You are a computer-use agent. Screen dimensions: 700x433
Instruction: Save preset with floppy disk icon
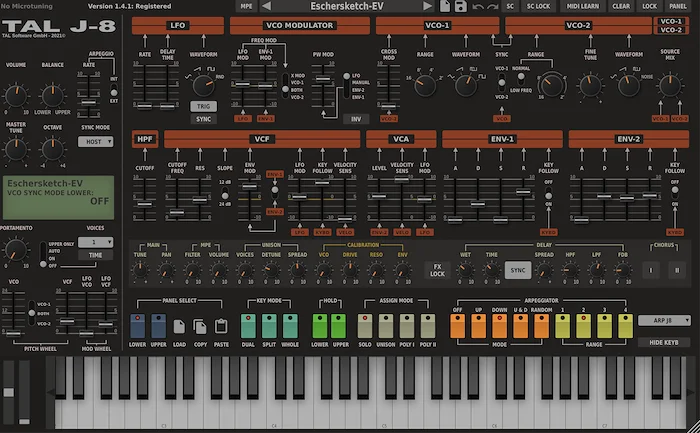pos(461,6)
